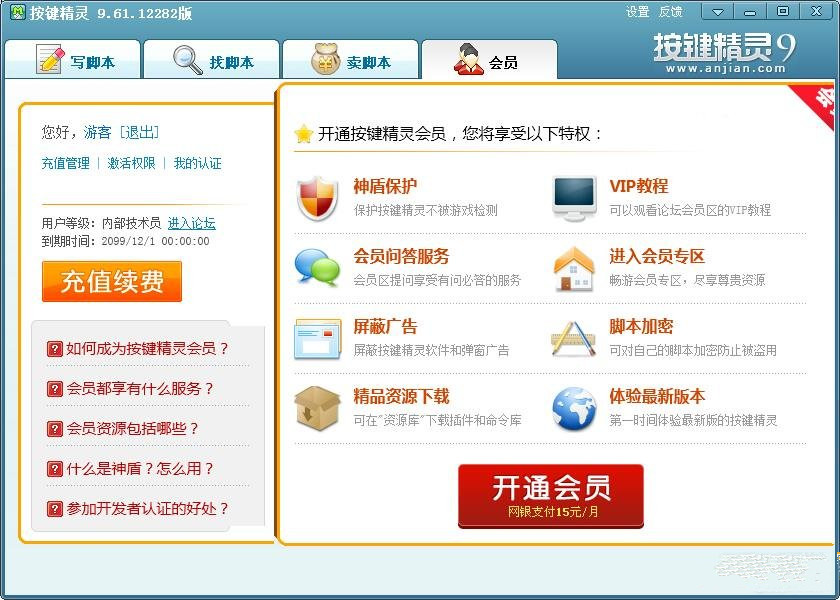Open the 卖脚本 tab
Viewport: 840px width, 600px height.
tap(350, 59)
